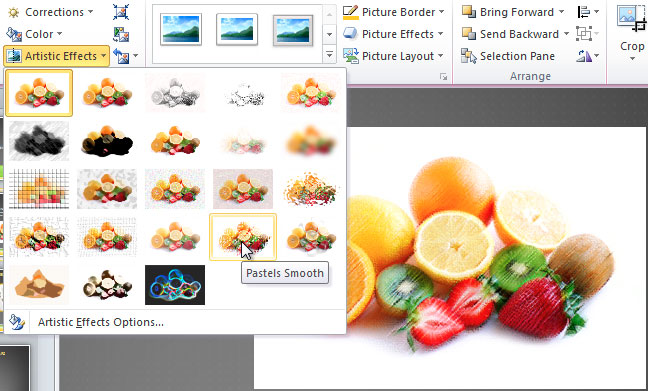
Task: Apply the Blur effect thumbnail
Action: 311,141
